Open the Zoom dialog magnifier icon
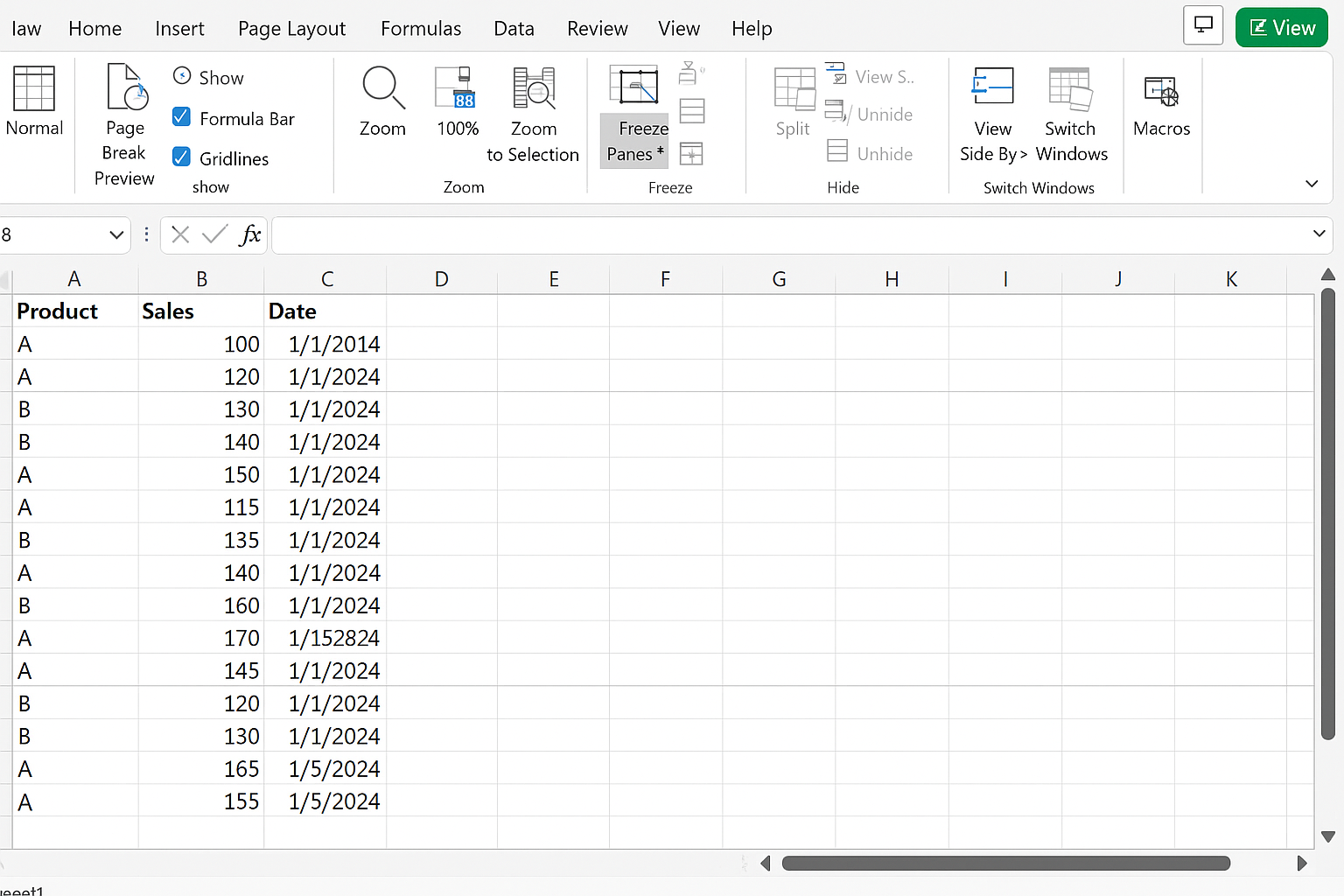 click(383, 87)
